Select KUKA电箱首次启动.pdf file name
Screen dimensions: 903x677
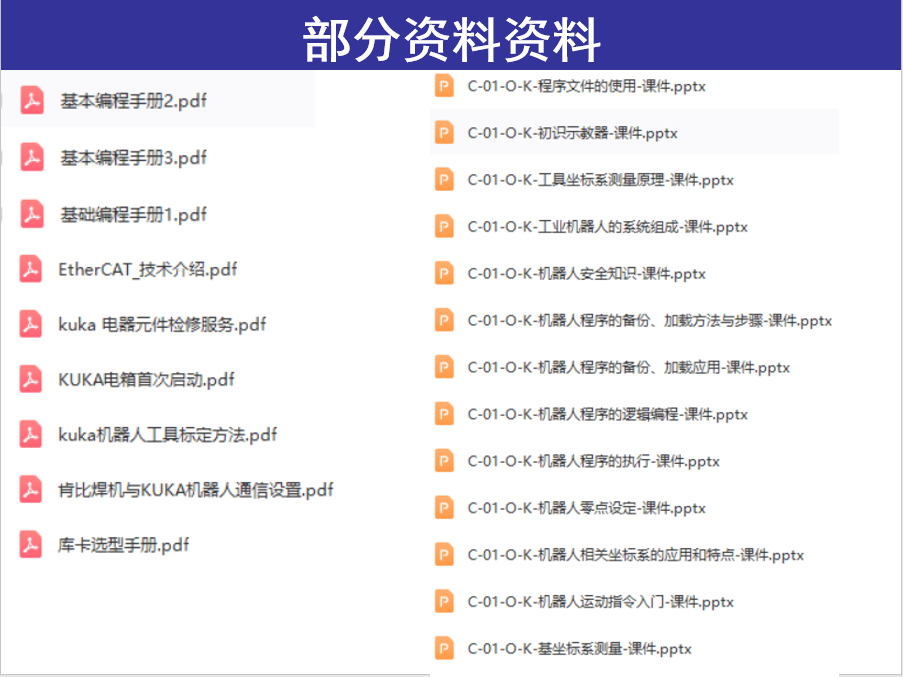point(146,380)
